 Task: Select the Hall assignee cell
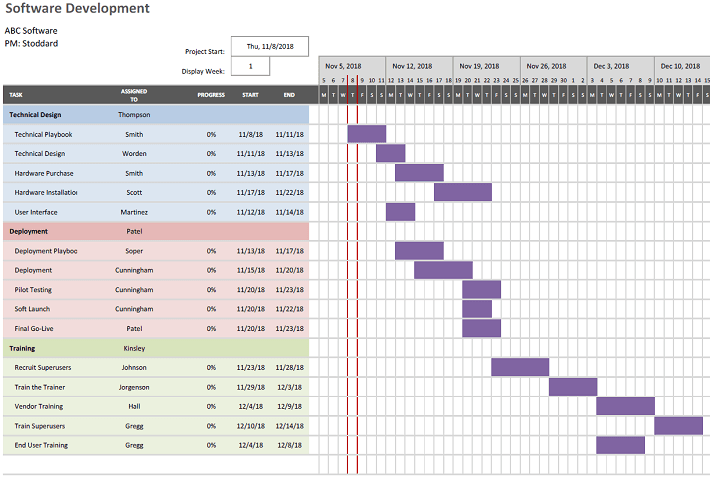click(134, 406)
